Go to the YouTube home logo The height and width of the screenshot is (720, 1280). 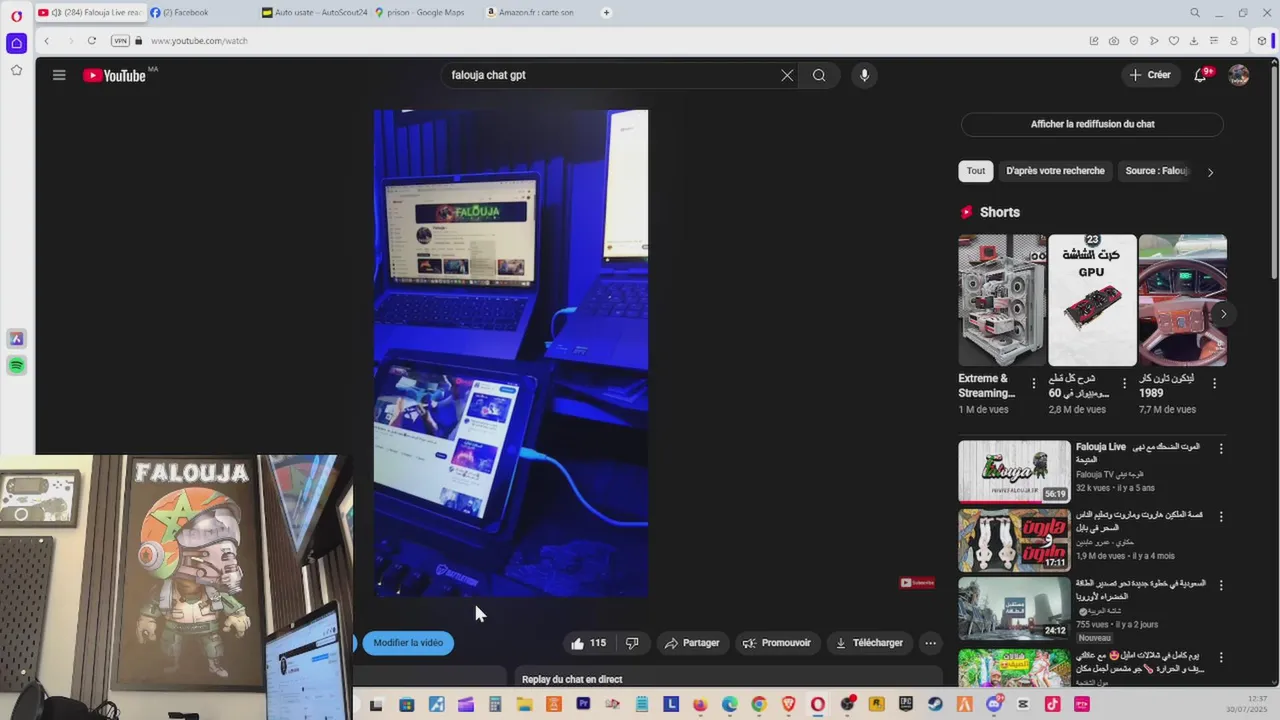[x=115, y=75]
